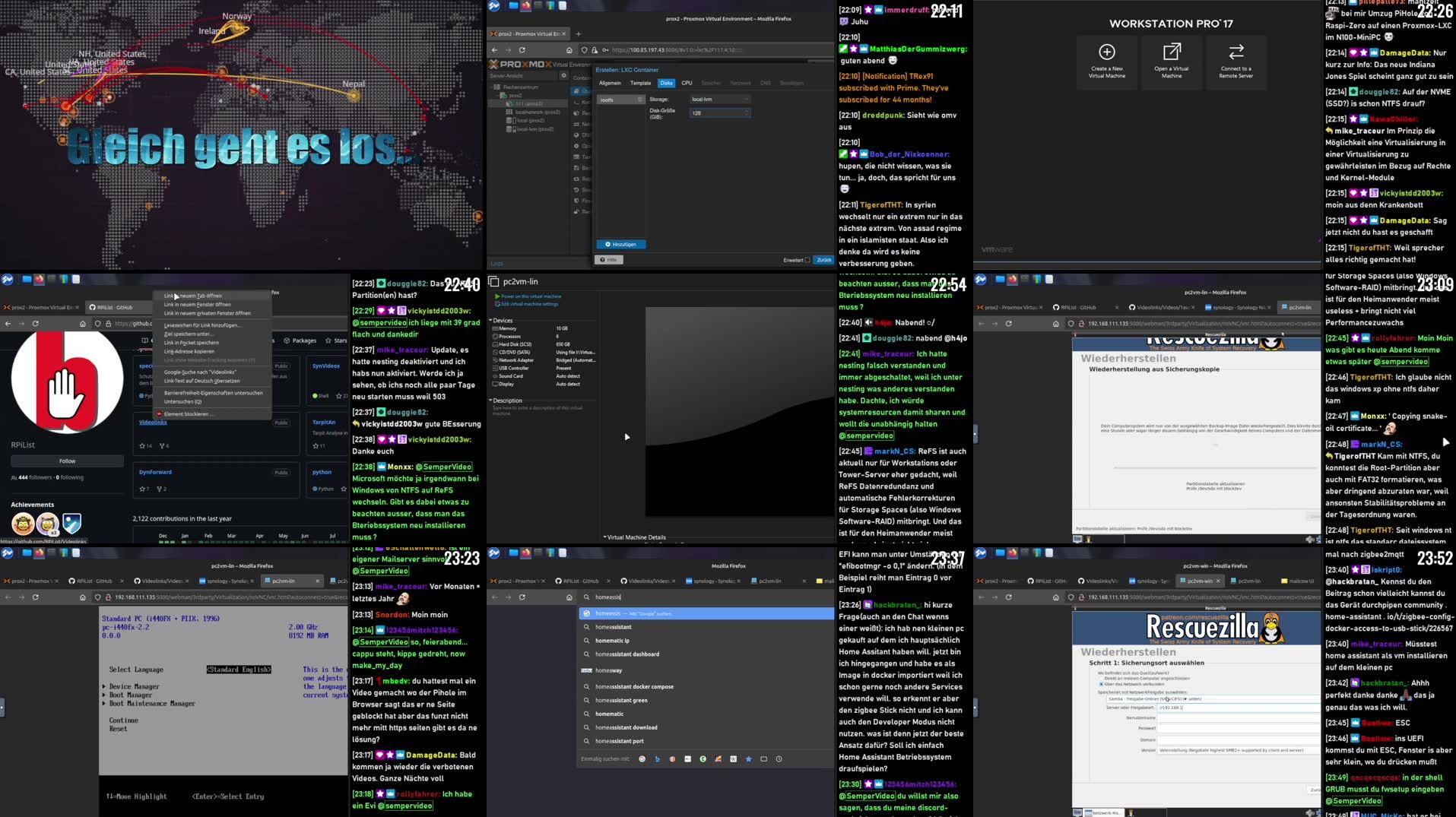Viewport: 1456px width, 817px height.
Task: Select the rootfs entry in the Disks list
Action: [x=620, y=100]
